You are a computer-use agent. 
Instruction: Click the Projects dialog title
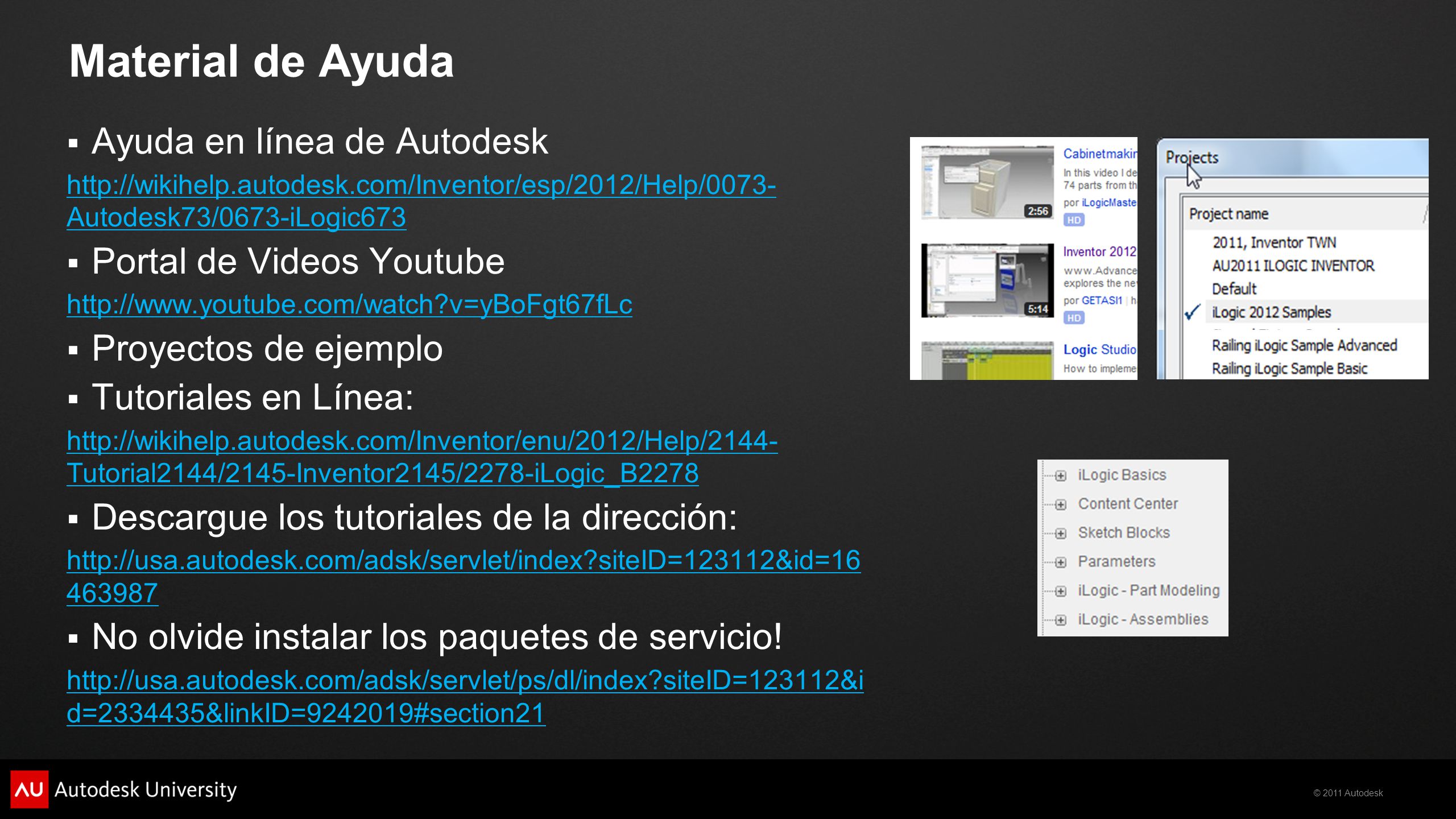click(x=1192, y=158)
